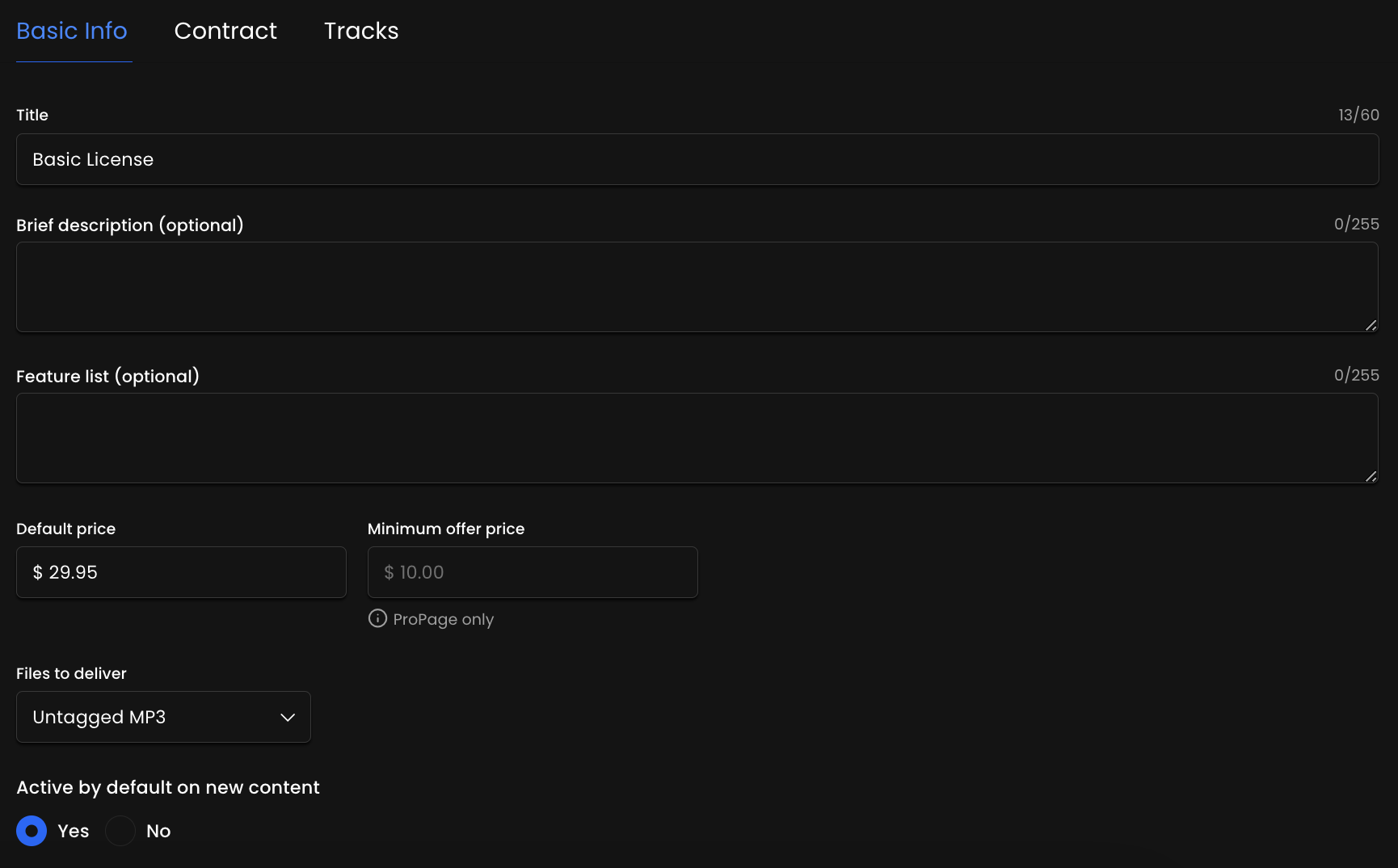Switch to the Basic Info tab
The height and width of the screenshot is (868, 1398).
pyautogui.click(x=72, y=31)
